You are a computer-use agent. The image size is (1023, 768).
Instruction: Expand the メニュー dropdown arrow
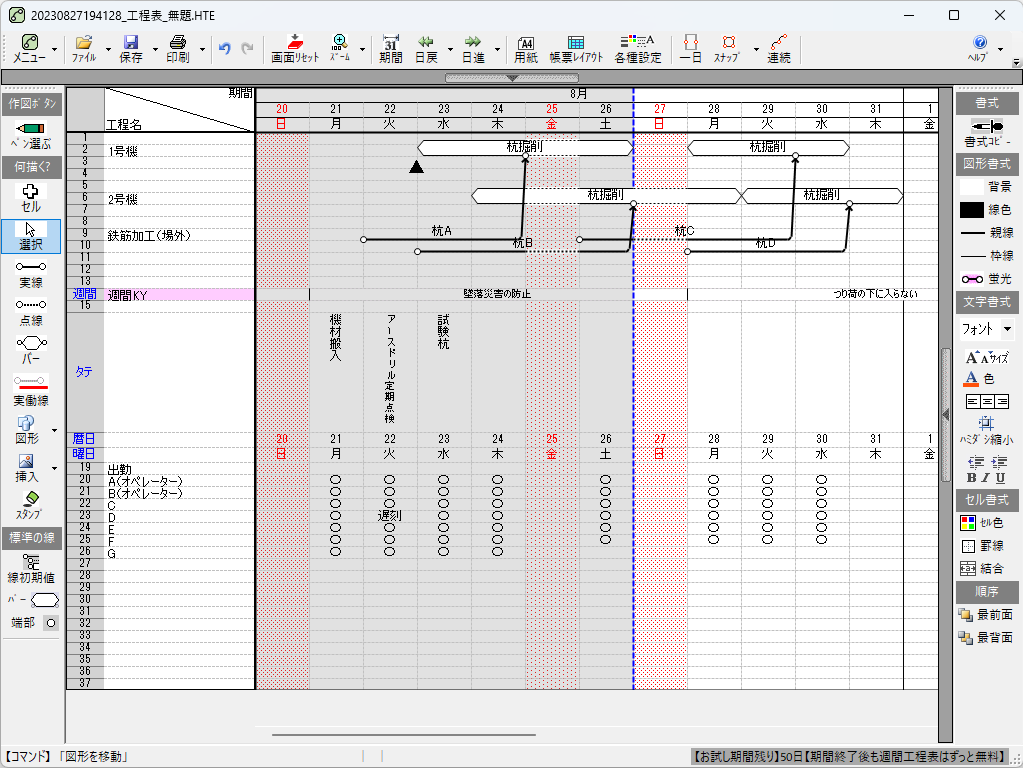54,49
